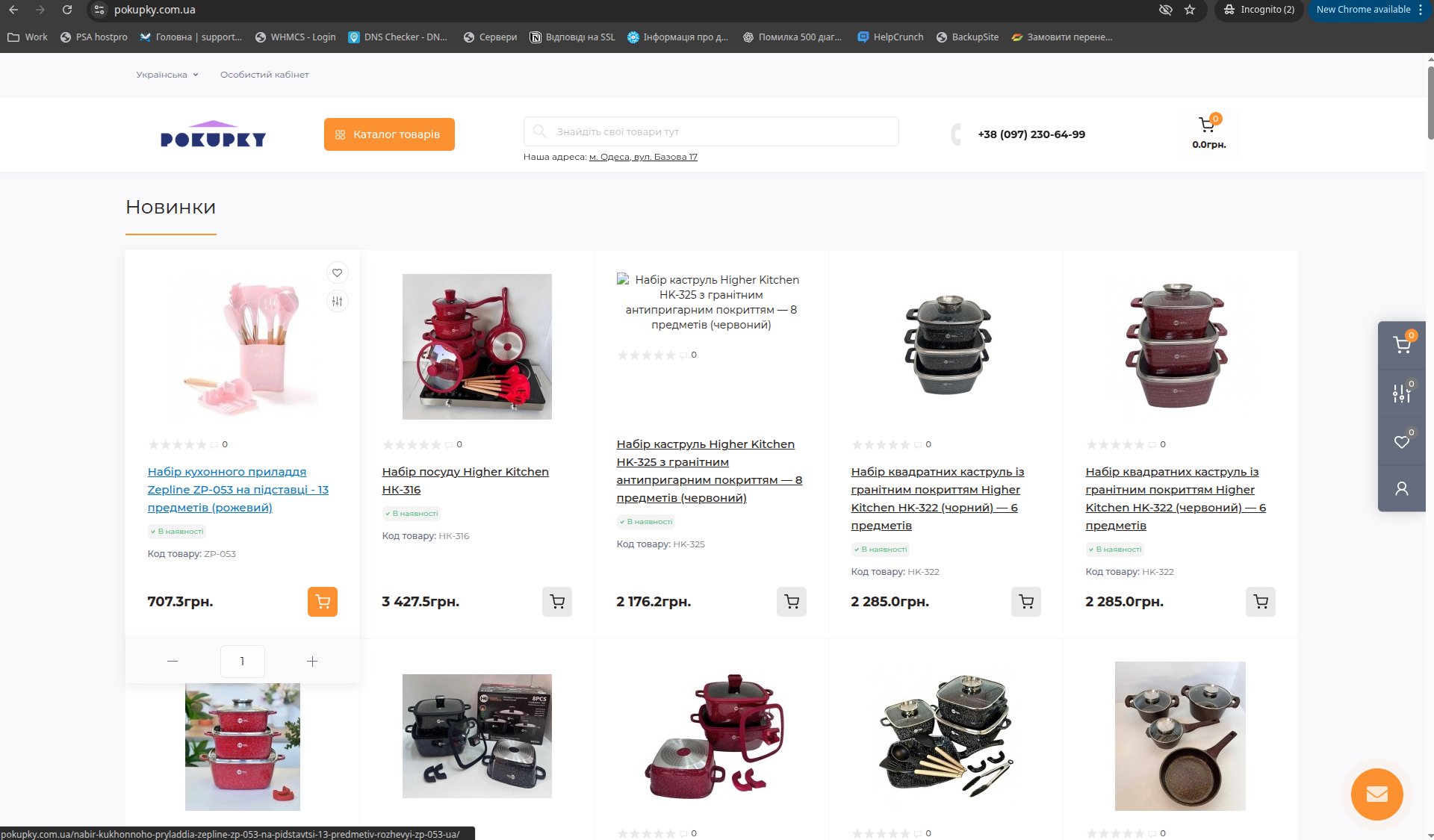1434x840 pixels.
Task: Open sidebar compare list icon
Action: 1401,393
